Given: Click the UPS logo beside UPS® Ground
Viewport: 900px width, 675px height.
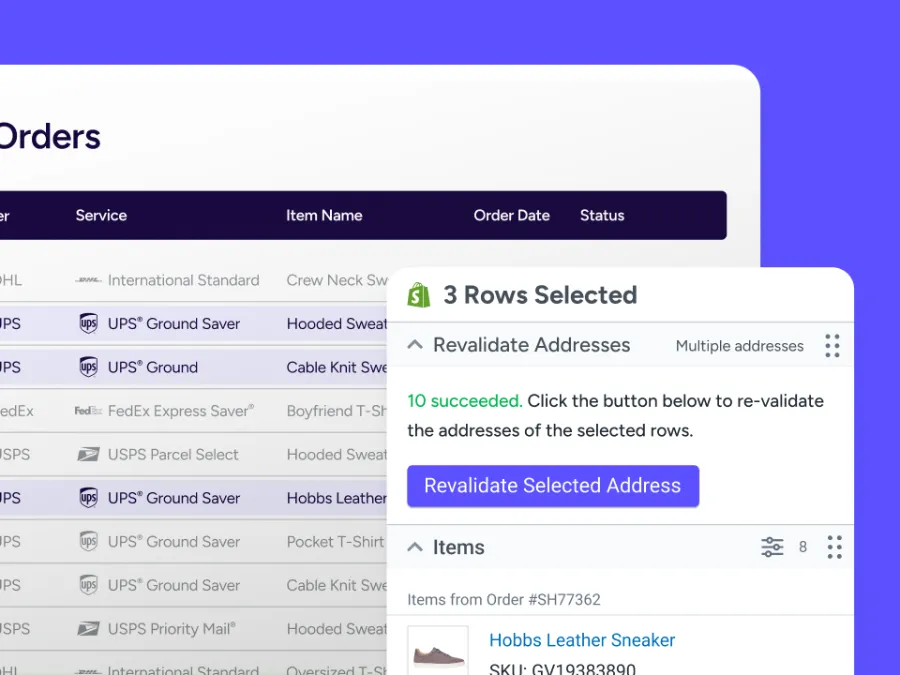Looking at the screenshot, I should (x=88, y=367).
